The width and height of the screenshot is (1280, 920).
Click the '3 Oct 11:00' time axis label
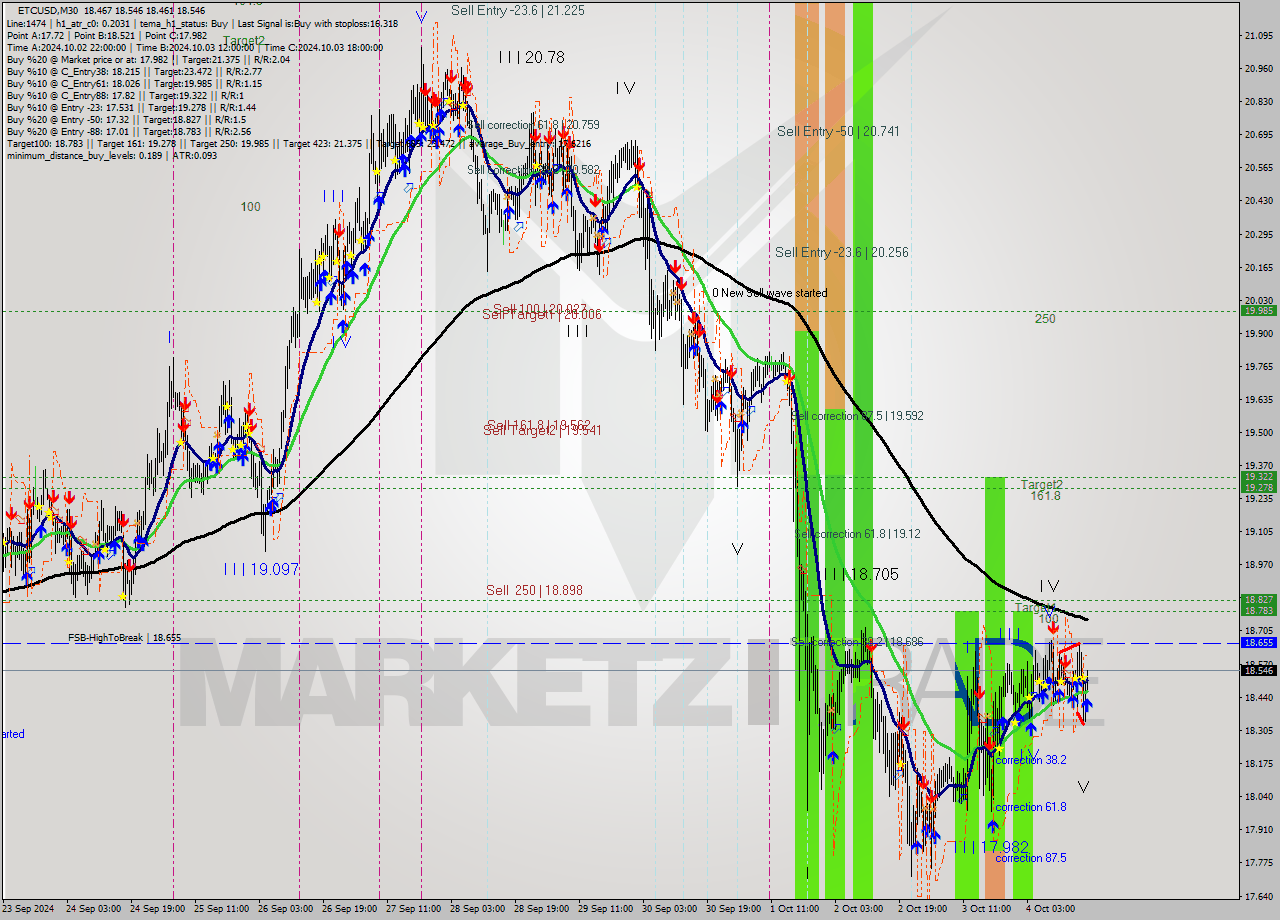[986, 909]
